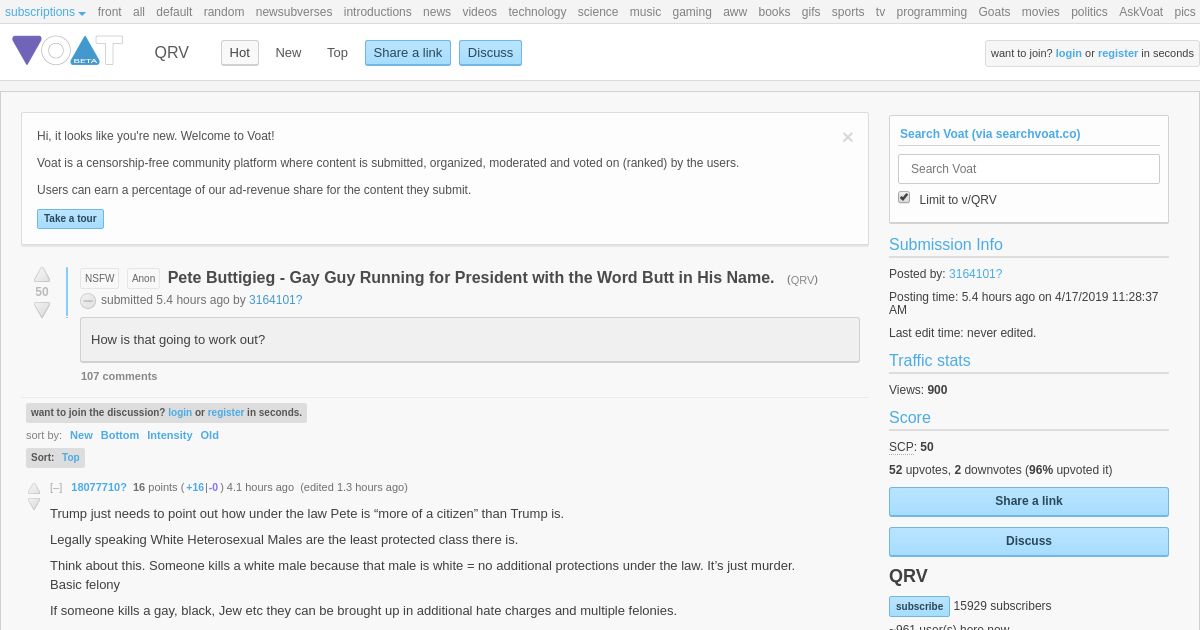Open the Voat logo home link
This screenshot has height=630, width=1200.
(x=67, y=50)
